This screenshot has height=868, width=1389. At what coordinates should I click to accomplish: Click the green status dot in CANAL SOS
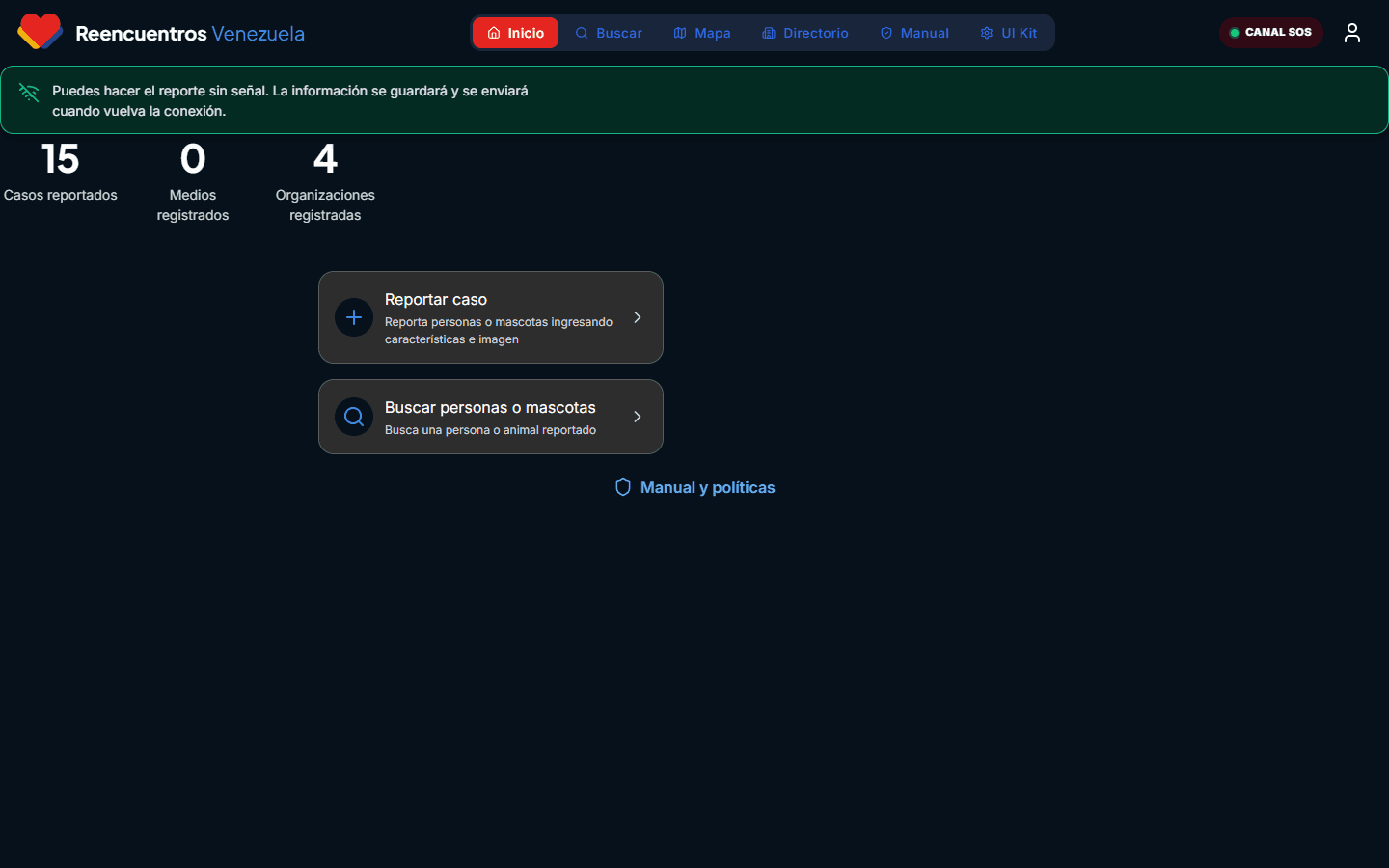point(1235,33)
